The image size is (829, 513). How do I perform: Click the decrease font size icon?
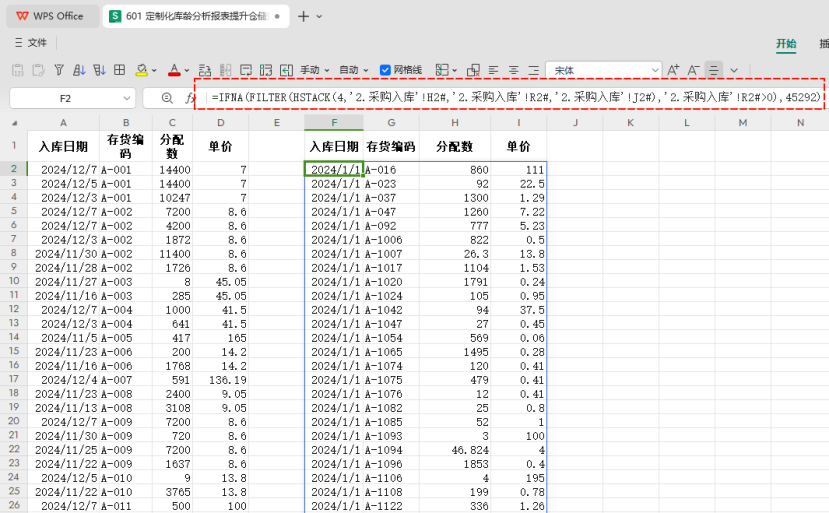[694, 70]
